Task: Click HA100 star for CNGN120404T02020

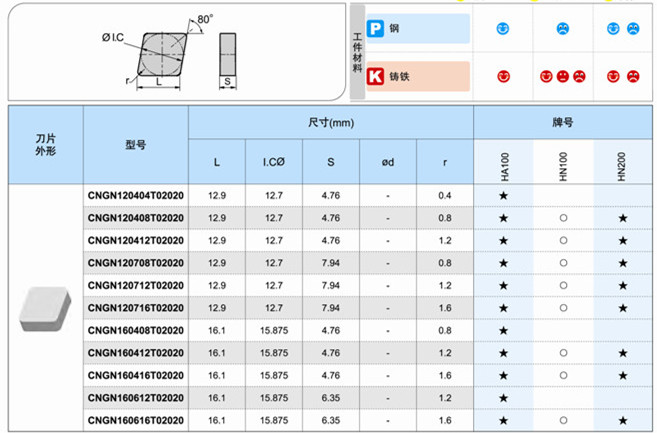Action: [503, 195]
